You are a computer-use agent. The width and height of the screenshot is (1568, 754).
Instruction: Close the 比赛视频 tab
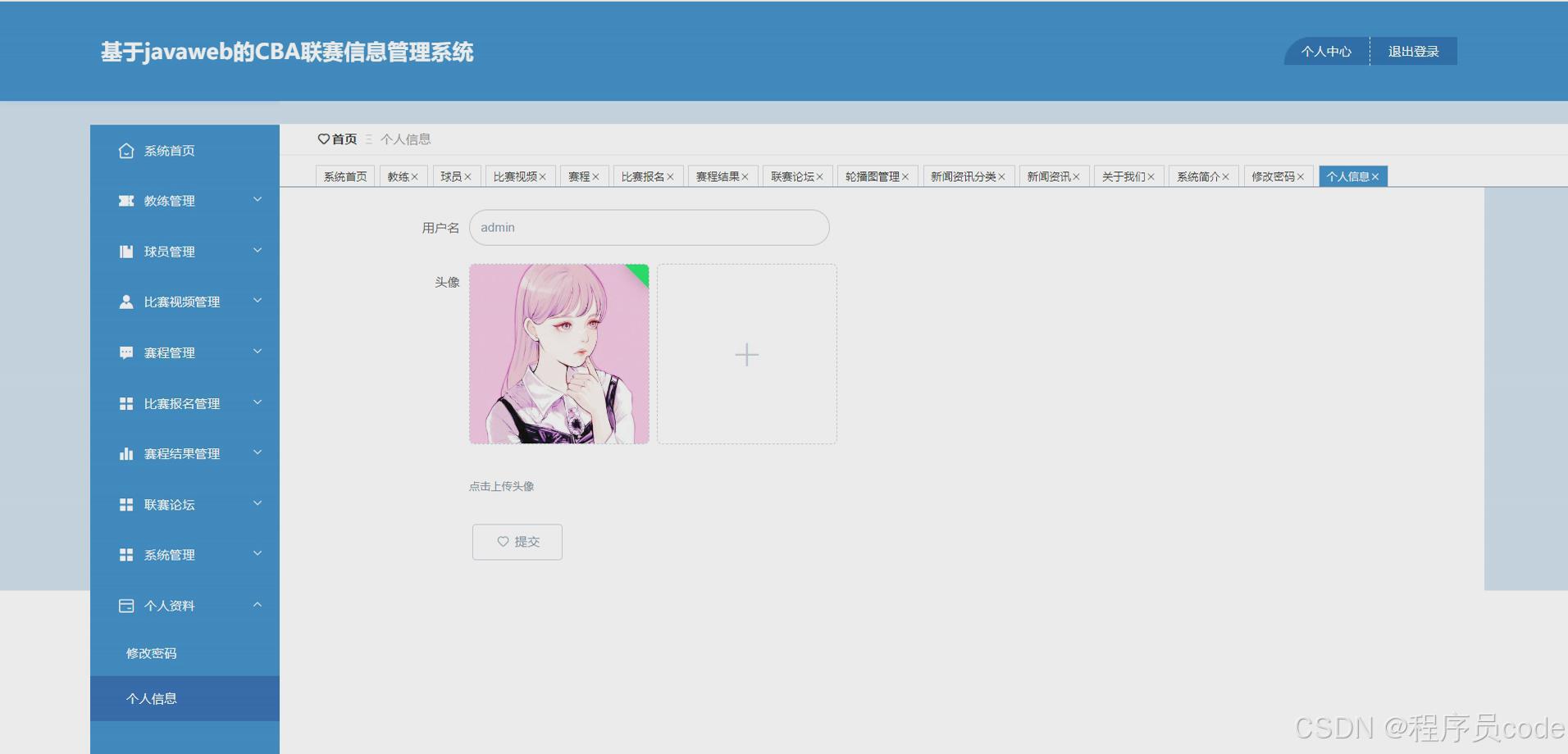tap(543, 177)
